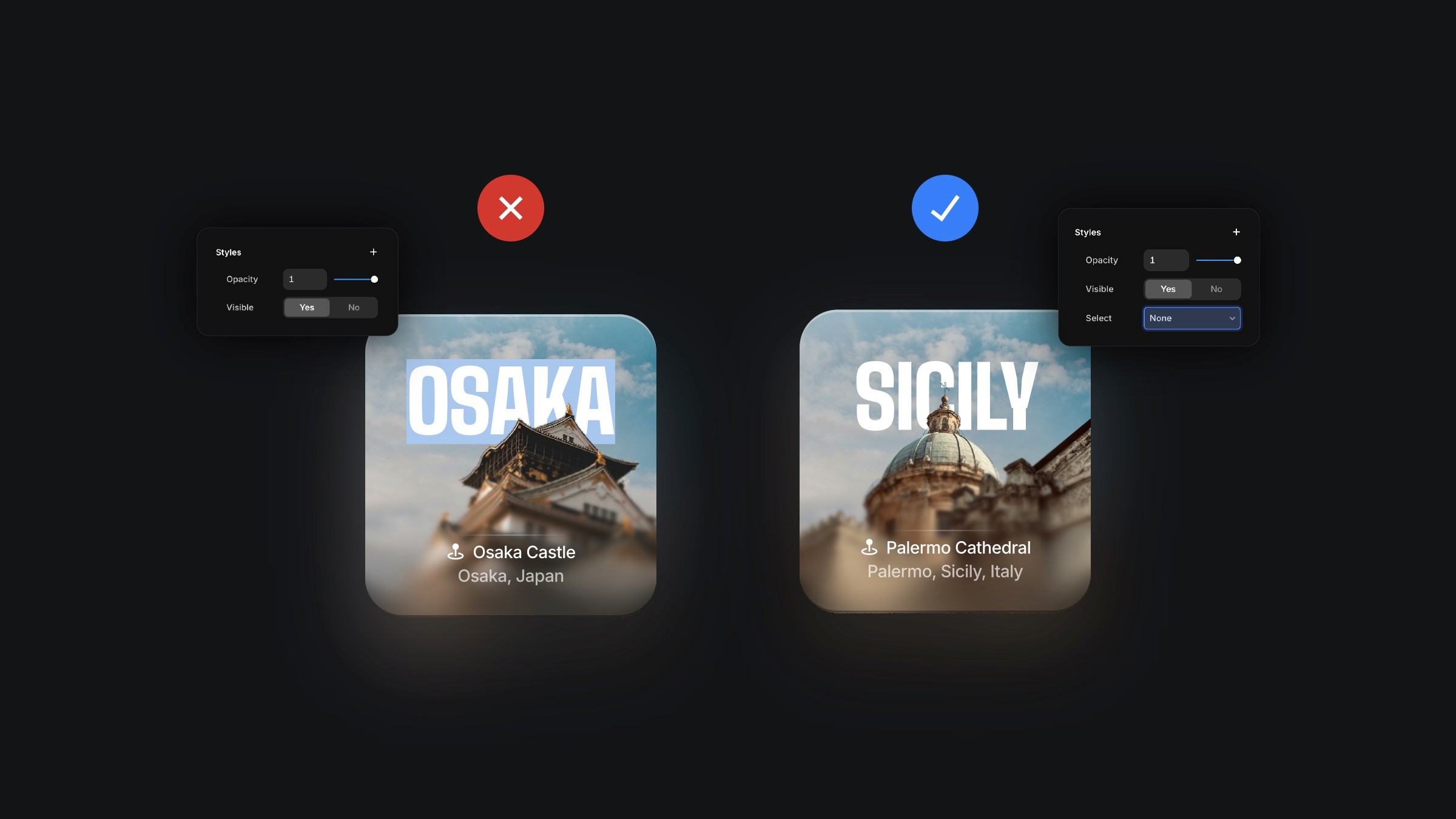Toggle Visible to No in left Styles panel

353,307
